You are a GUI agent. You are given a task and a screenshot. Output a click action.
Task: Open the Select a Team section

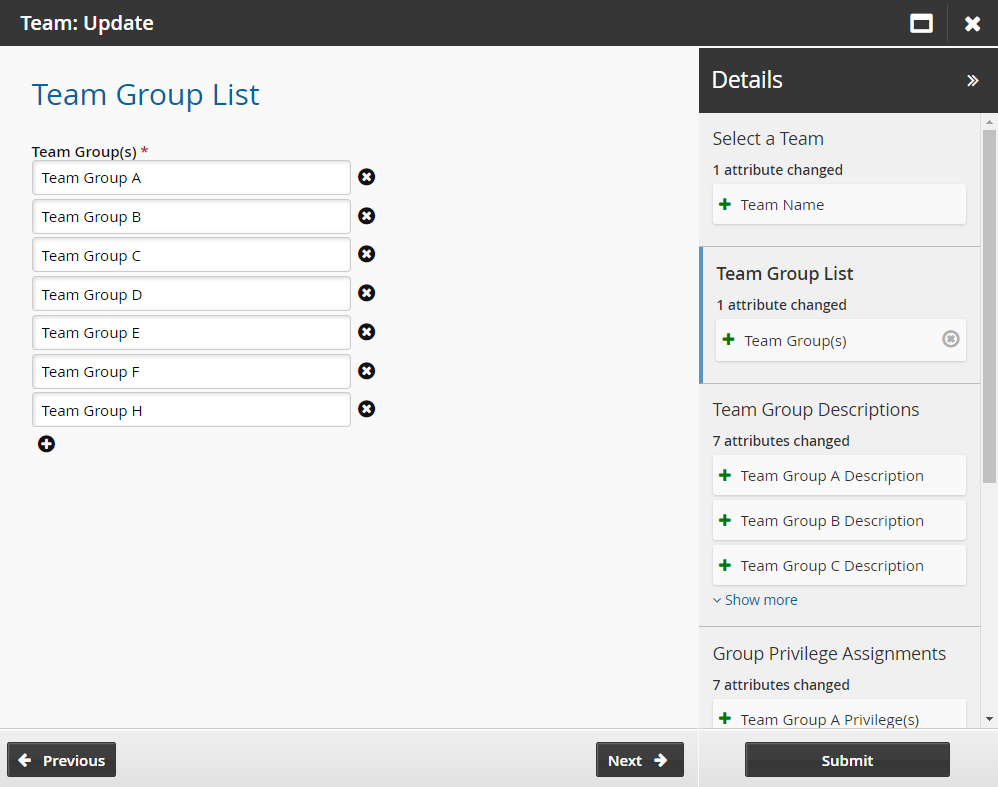tap(768, 139)
